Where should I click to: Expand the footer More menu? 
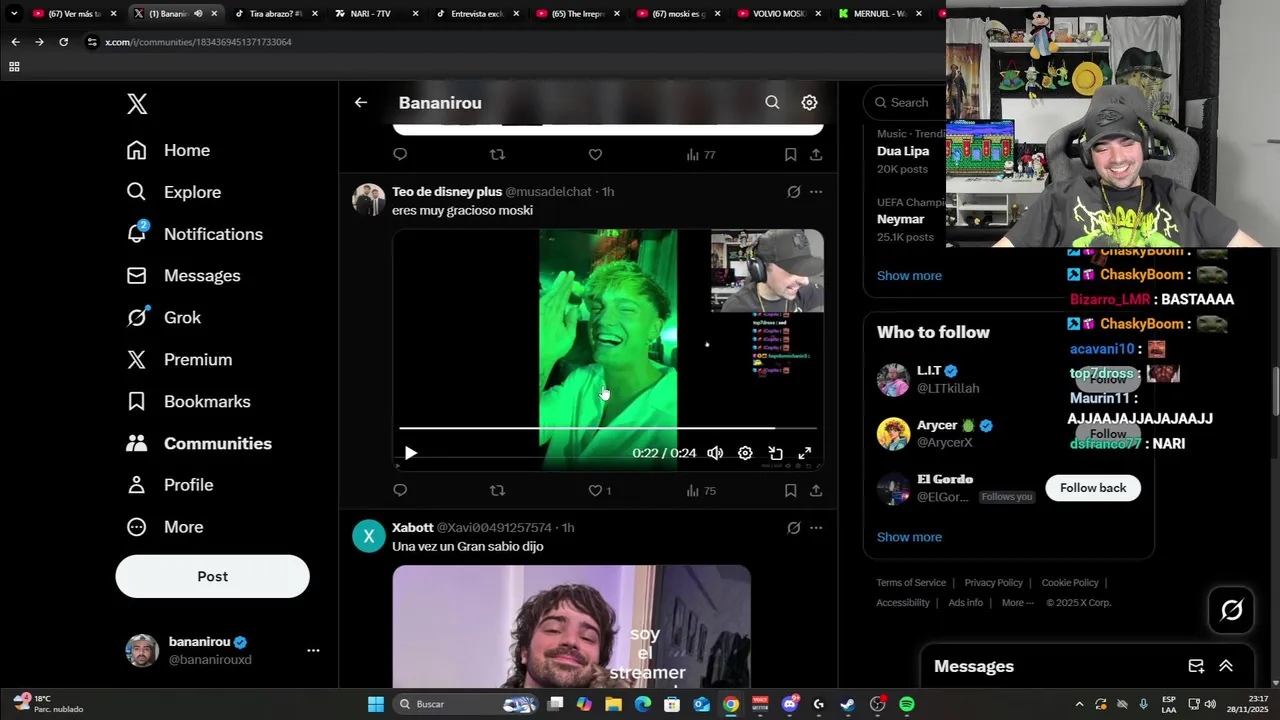1018,603
